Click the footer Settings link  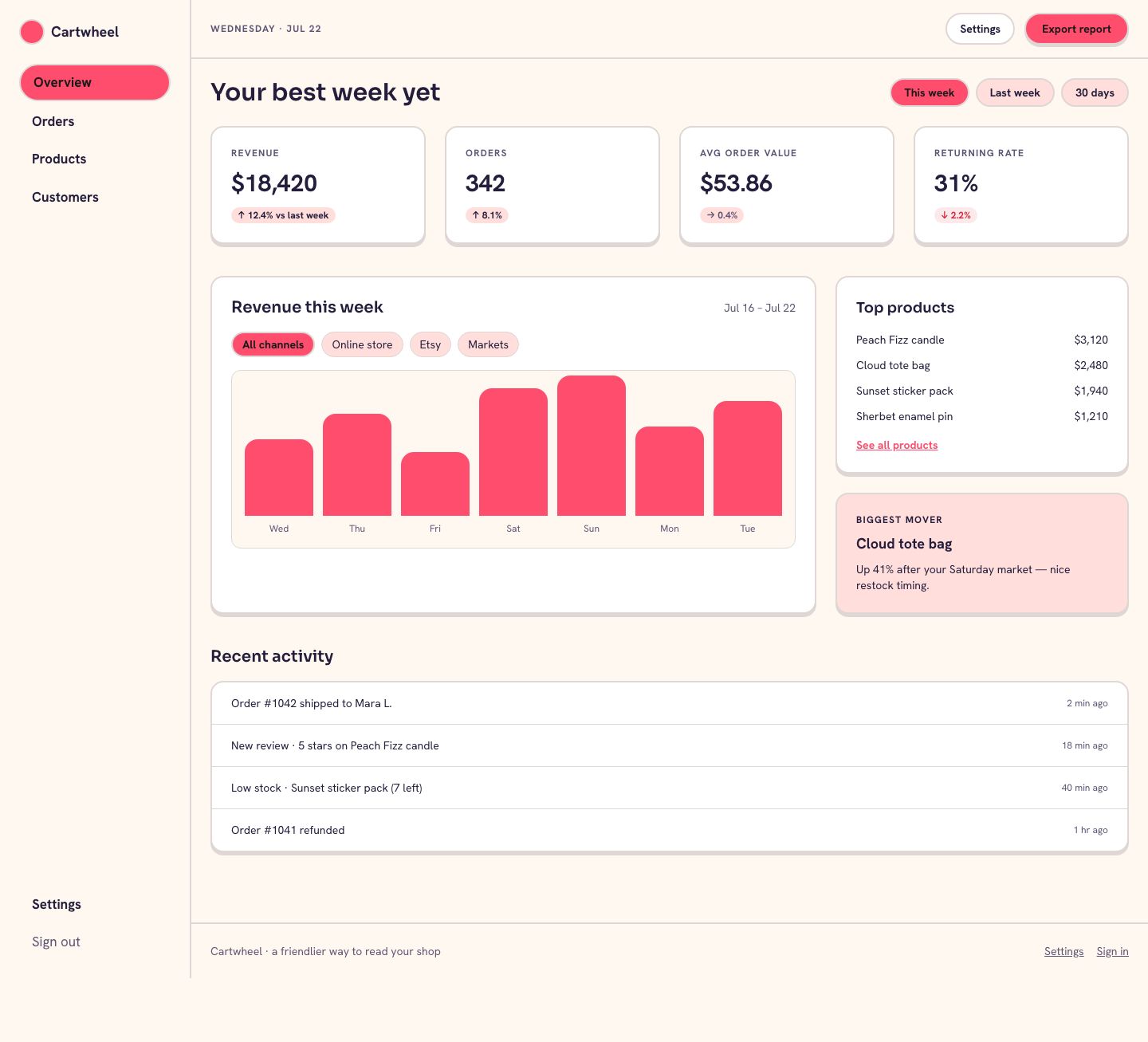[1063, 951]
